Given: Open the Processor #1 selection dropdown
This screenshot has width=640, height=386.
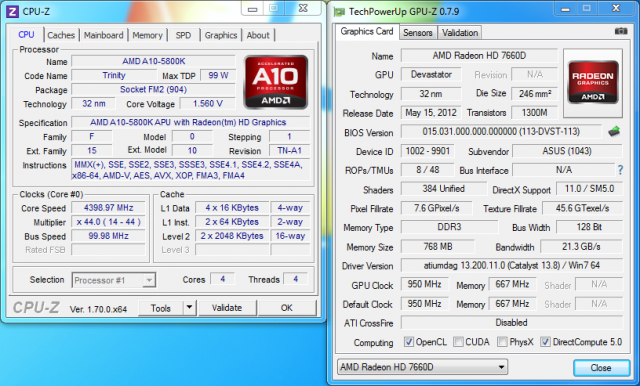Looking at the screenshot, I should [x=149, y=280].
